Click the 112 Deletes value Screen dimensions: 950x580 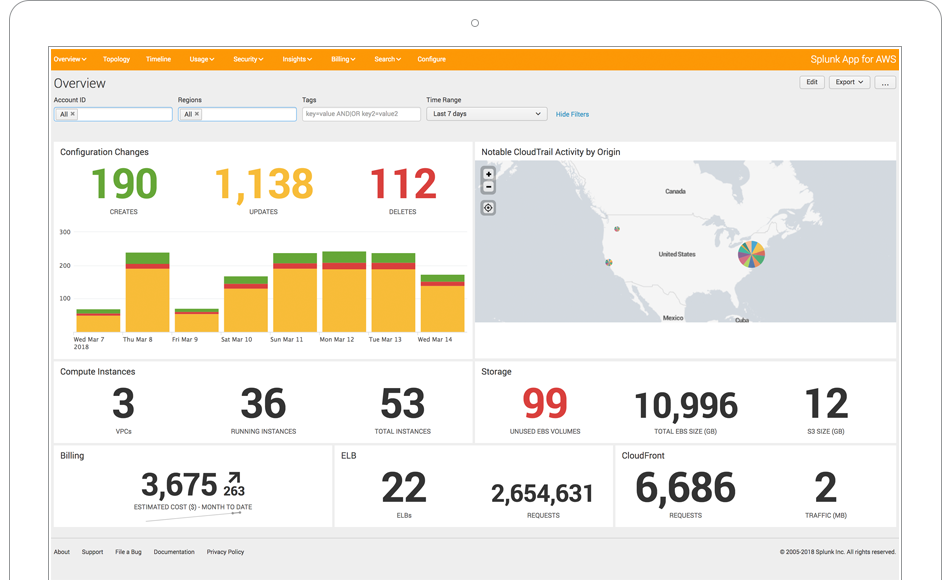[x=403, y=184]
